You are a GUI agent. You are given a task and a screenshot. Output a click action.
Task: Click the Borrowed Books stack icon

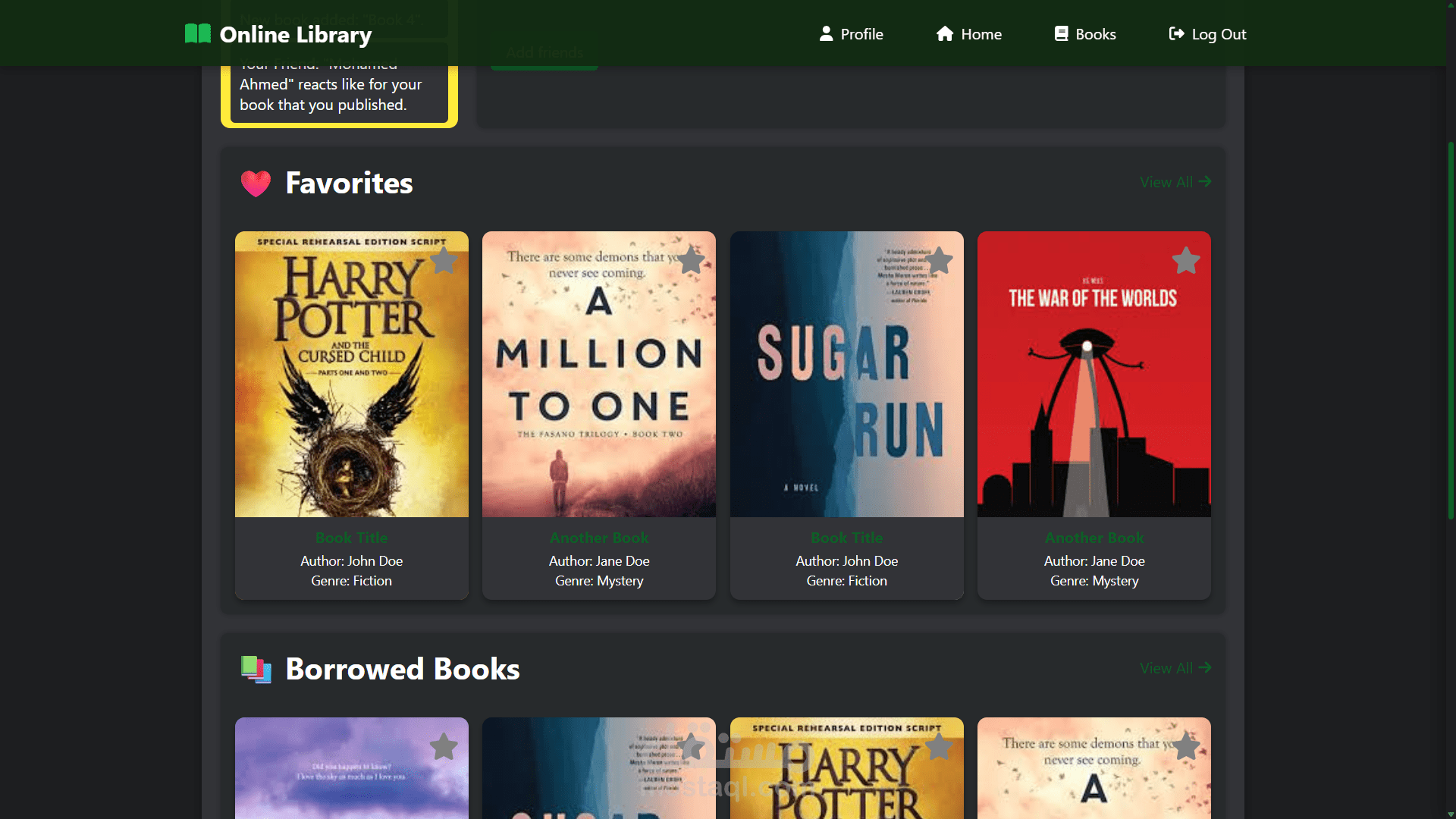coord(256,670)
